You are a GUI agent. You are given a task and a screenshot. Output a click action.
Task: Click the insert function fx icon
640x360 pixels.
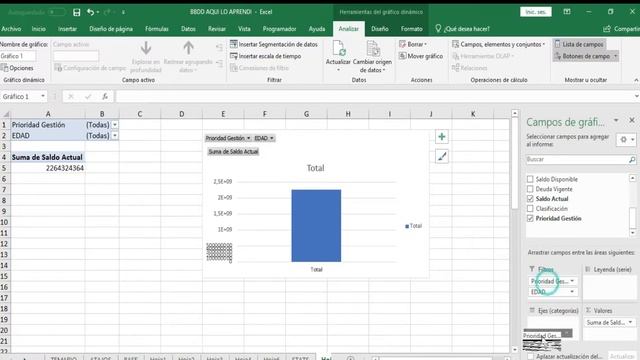click(105, 96)
